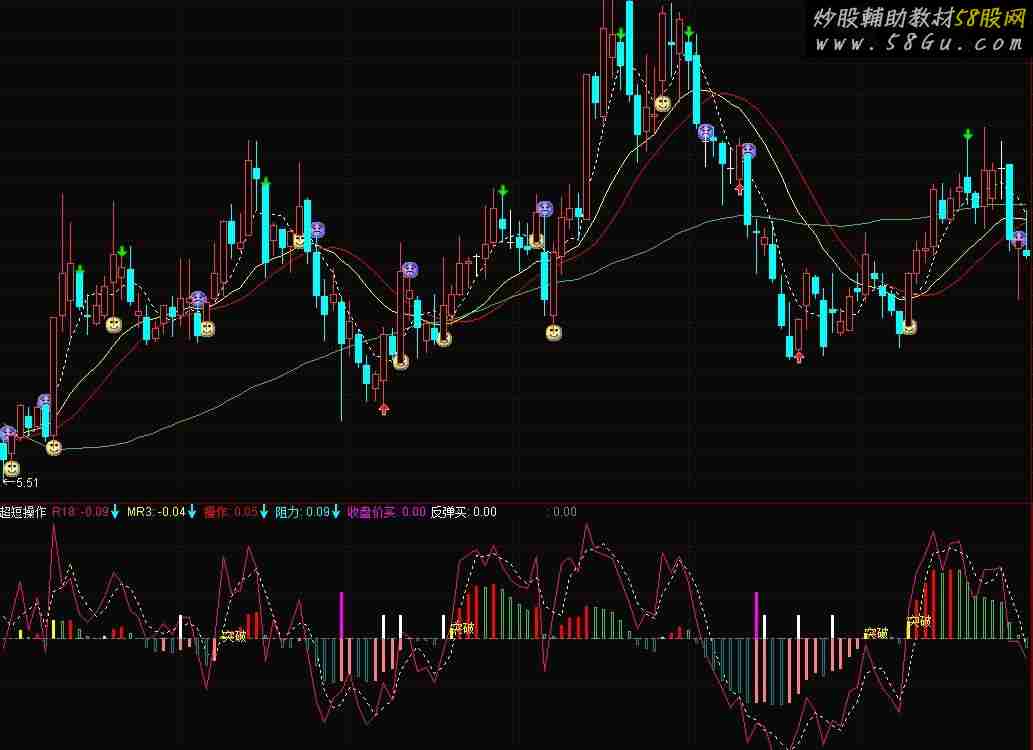
Task: Click the last yellow smiley marker before the final rally
Action: click(909, 326)
